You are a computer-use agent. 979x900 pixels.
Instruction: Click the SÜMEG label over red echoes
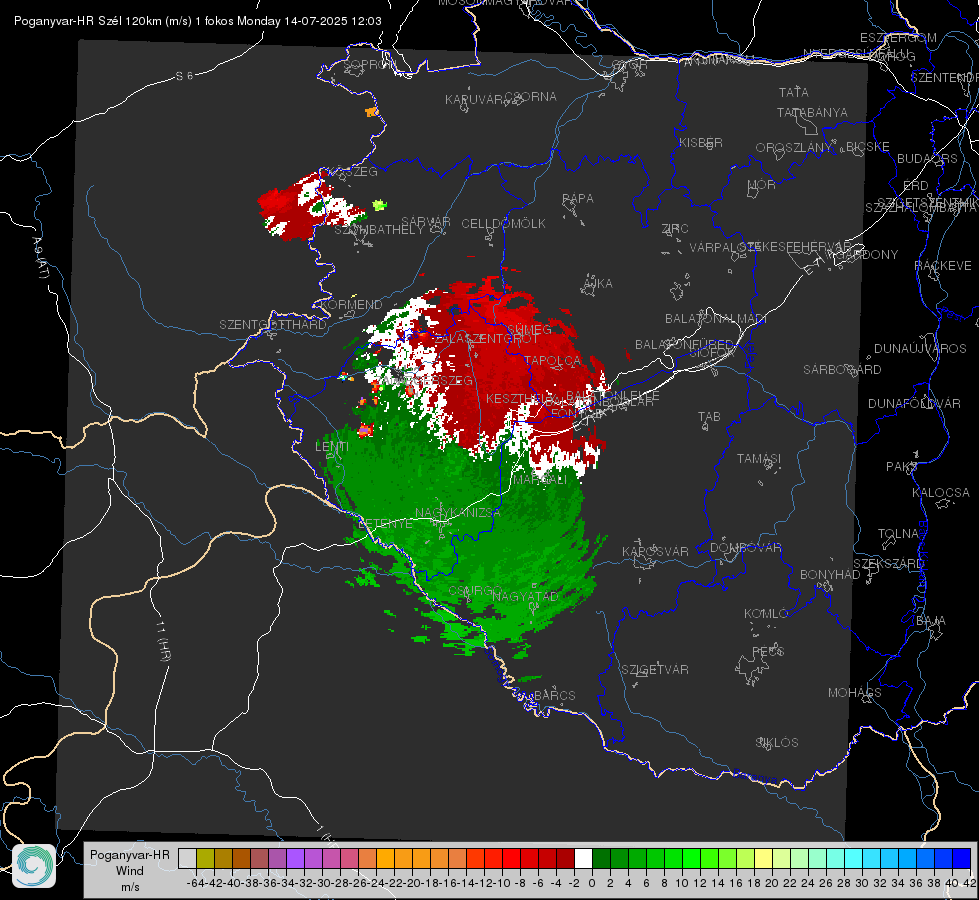point(529,329)
